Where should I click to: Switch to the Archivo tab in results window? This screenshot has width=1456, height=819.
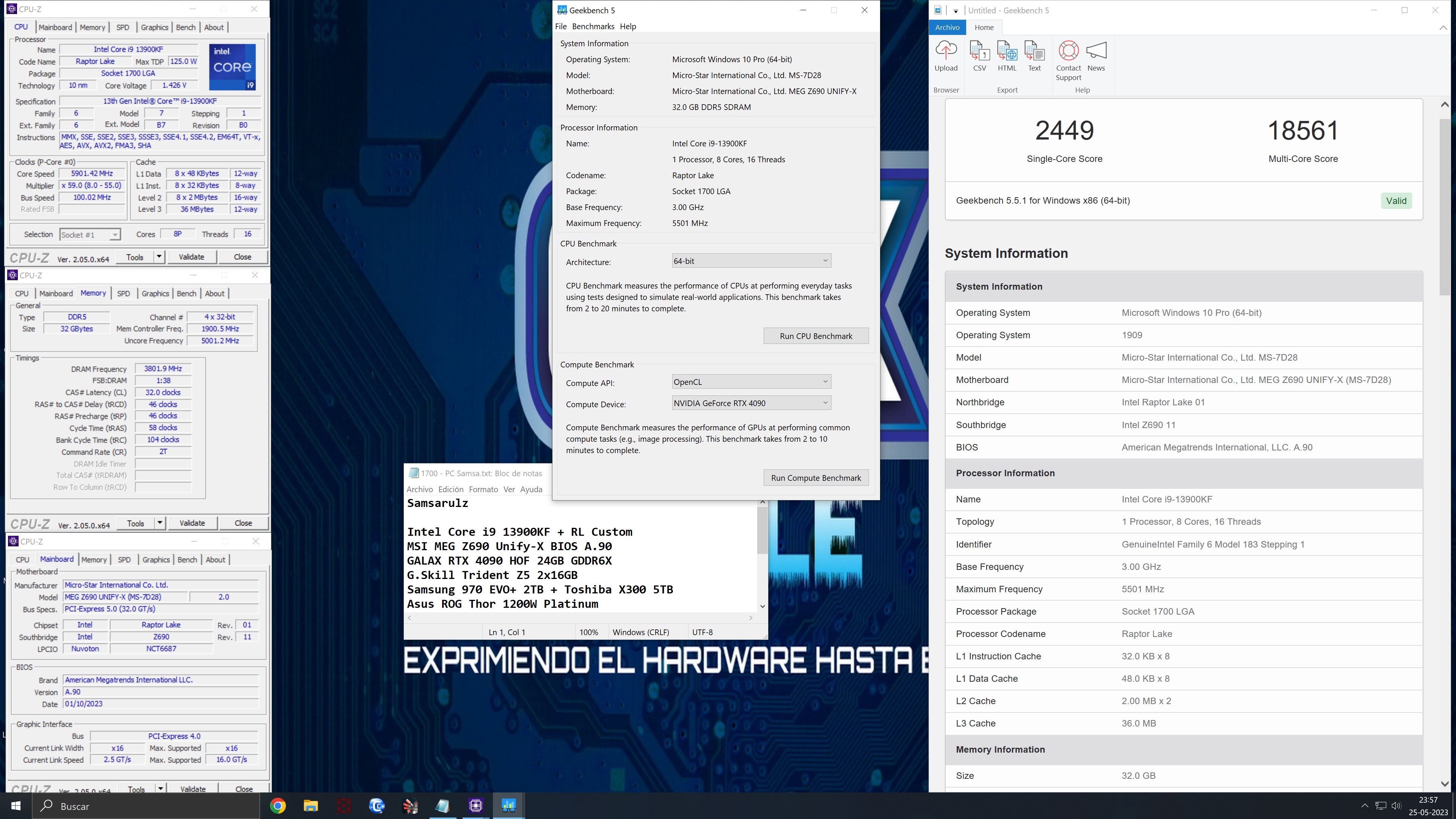pos(947,27)
